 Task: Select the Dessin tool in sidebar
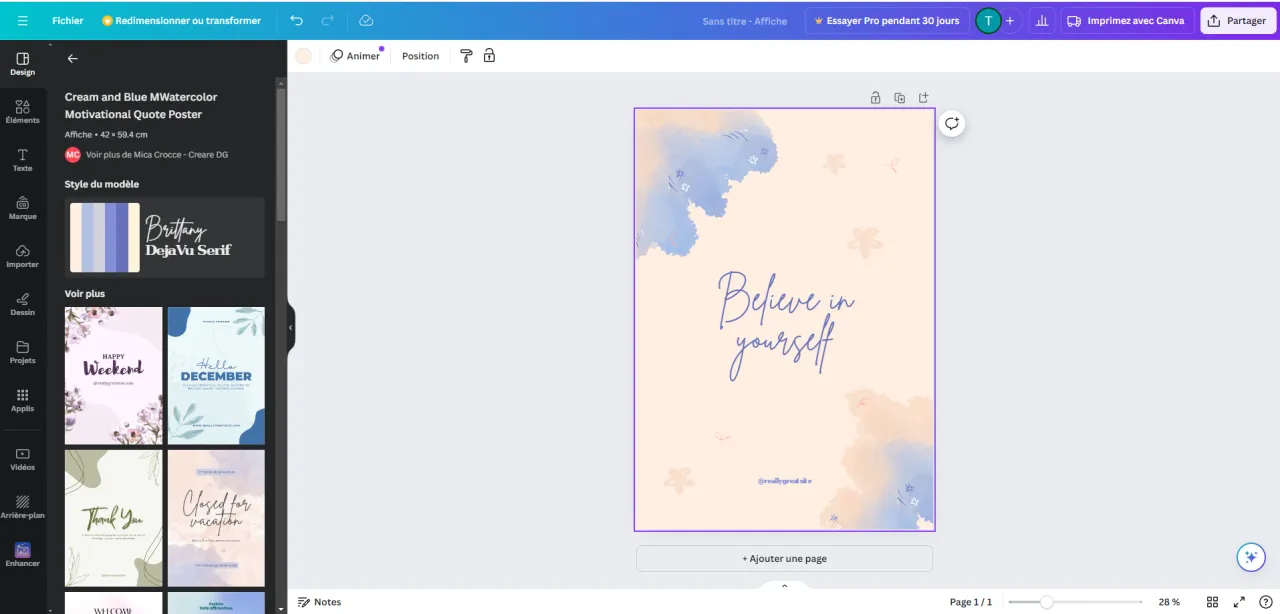coord(22,305)
